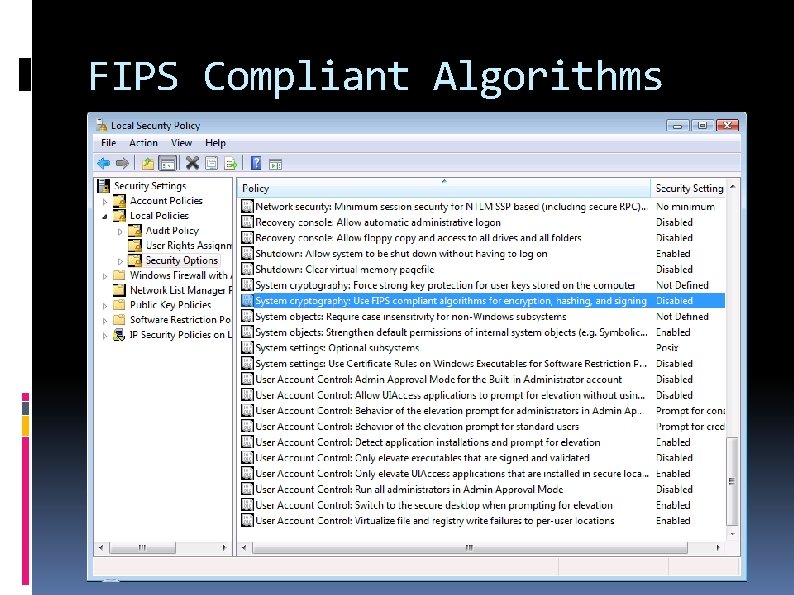The image size is (794, 595).
Task: Click the Export List toolbar icon
Action: coord(230,164)
